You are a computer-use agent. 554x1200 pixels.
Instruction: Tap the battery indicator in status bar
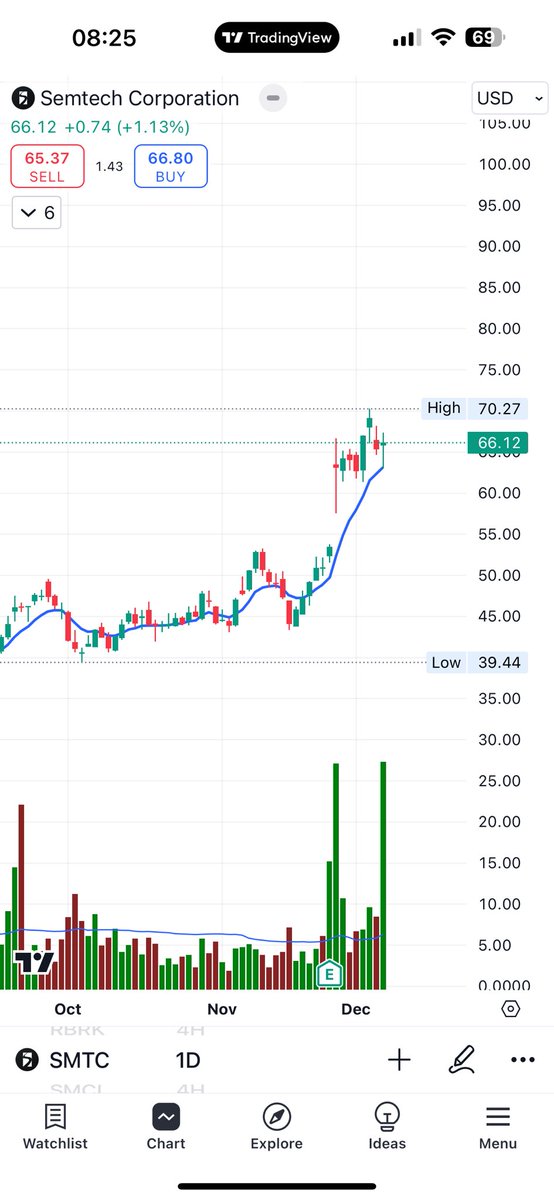coord(484,38)
